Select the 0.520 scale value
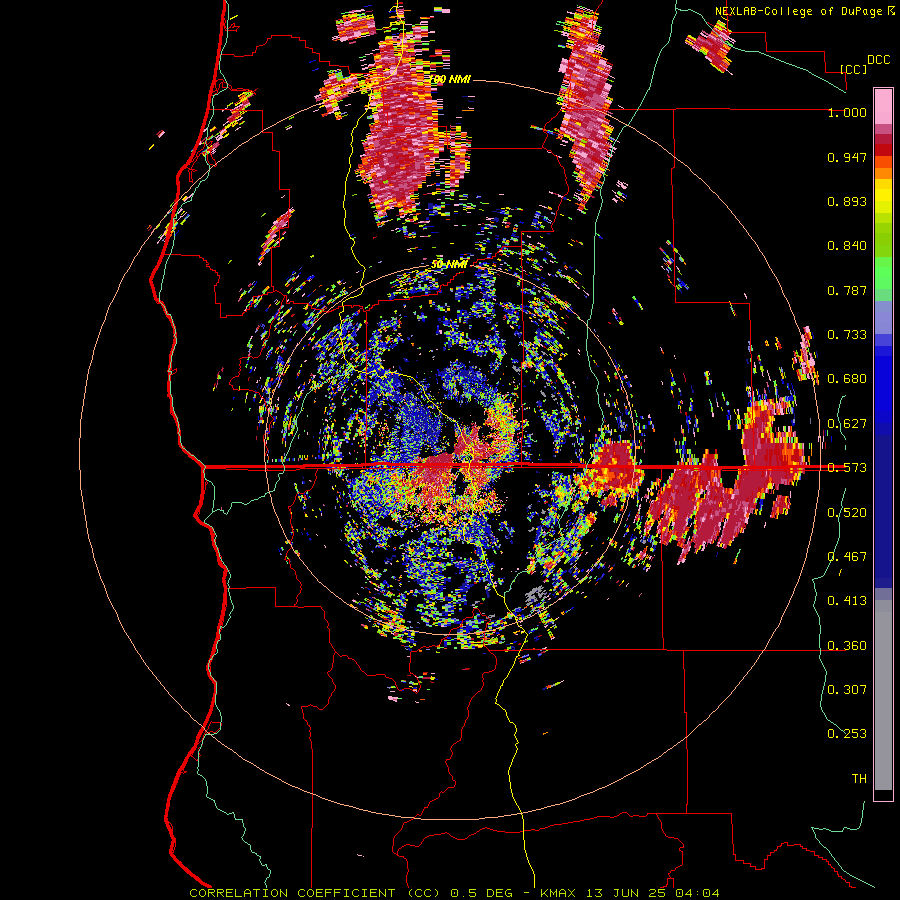This screenshot has width=900, height=900. pyautogui.click(x=847, y=513)
